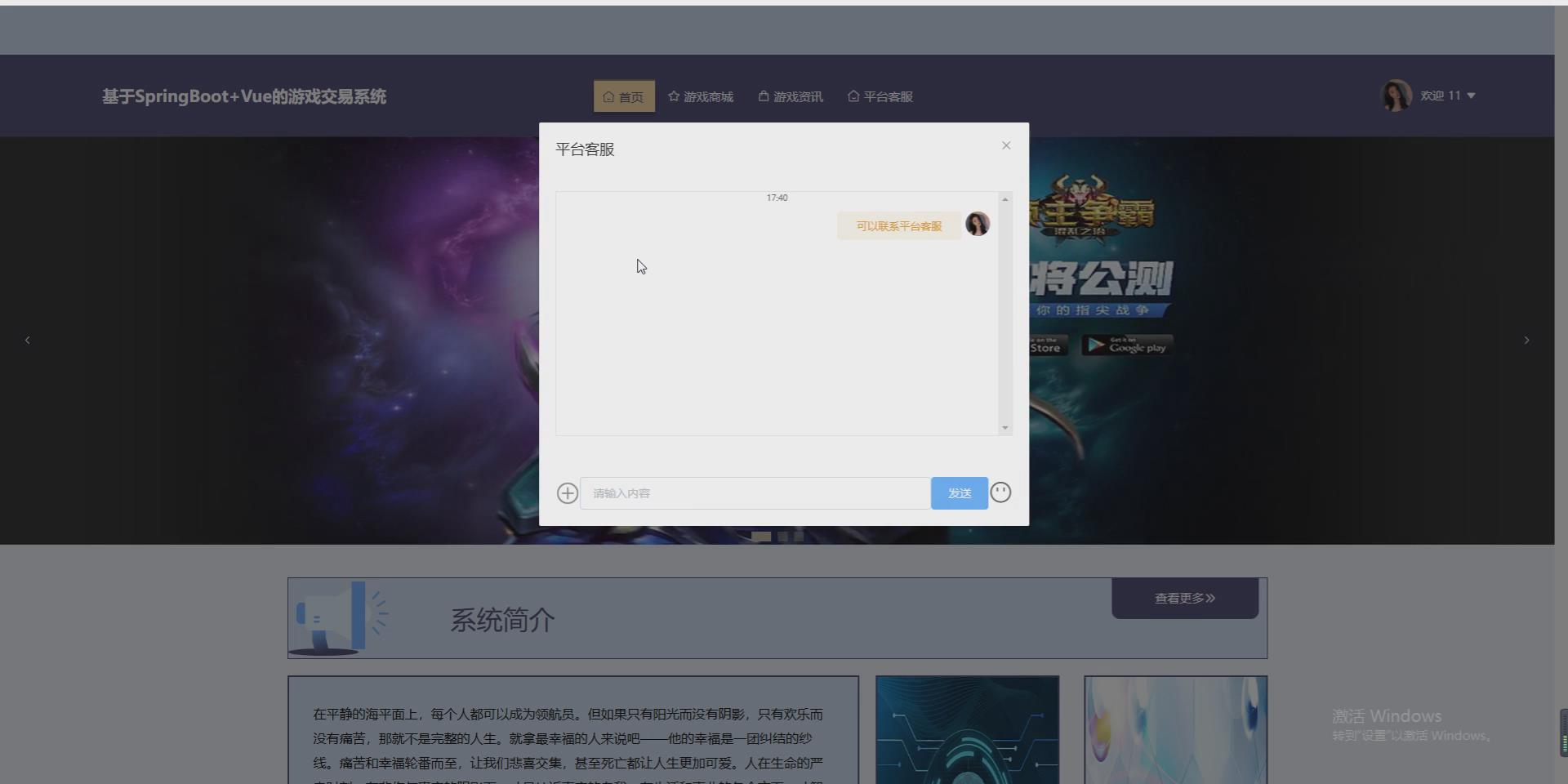Focus the 请输入内容 message input
1568x784 pixels.
tap(755, 493)
